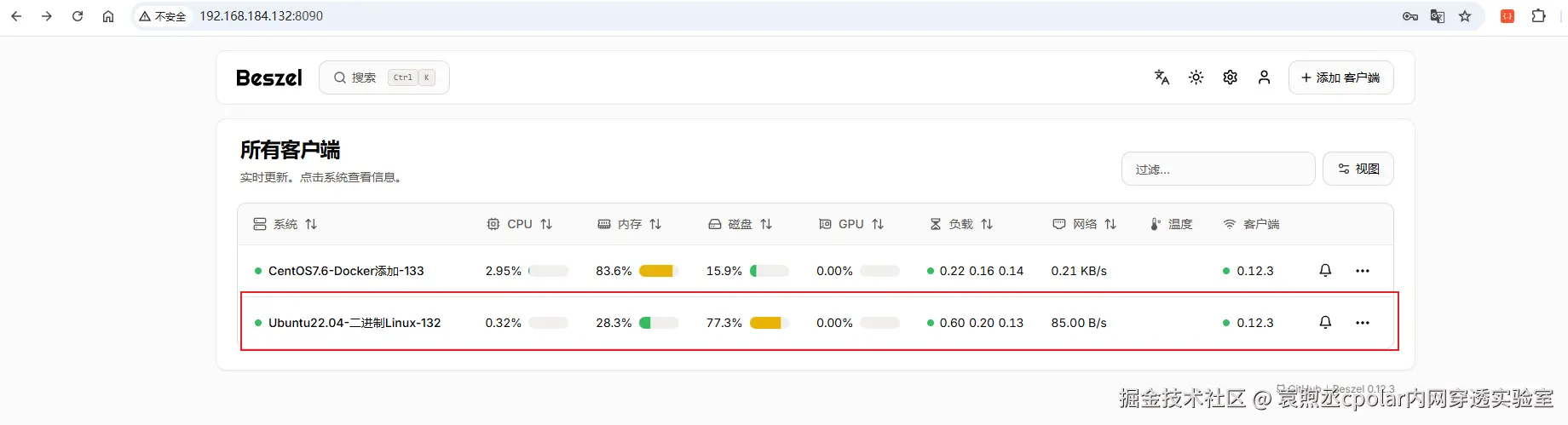The height and width of the screenshot is (425, 1568).
Task: Open Beszel settings gear icon
Action: [x=1231, y=78]
